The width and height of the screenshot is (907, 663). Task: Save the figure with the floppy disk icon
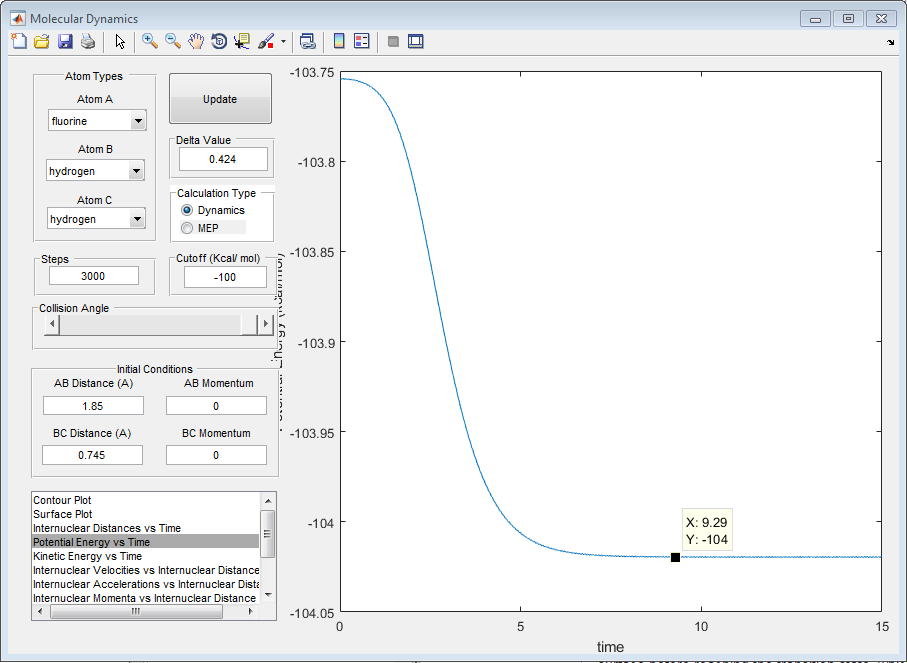pyautogui.click(x=65, y=41)
